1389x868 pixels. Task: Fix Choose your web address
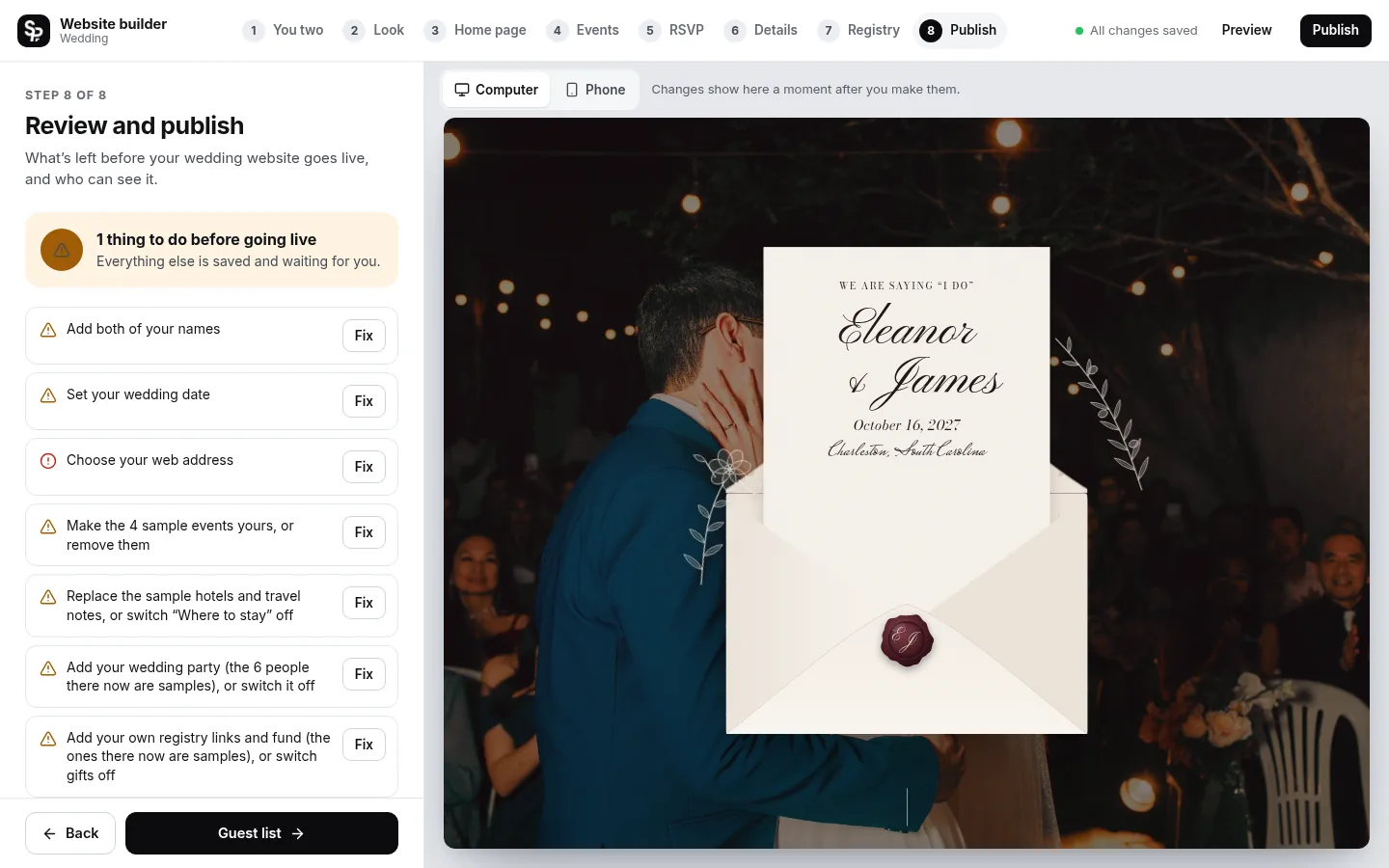[364, 467]
